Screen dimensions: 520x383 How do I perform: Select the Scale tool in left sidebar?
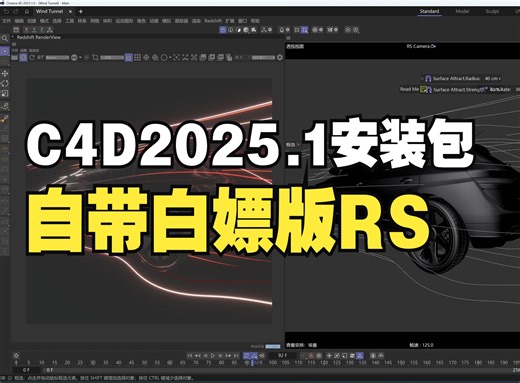point(5,94)
